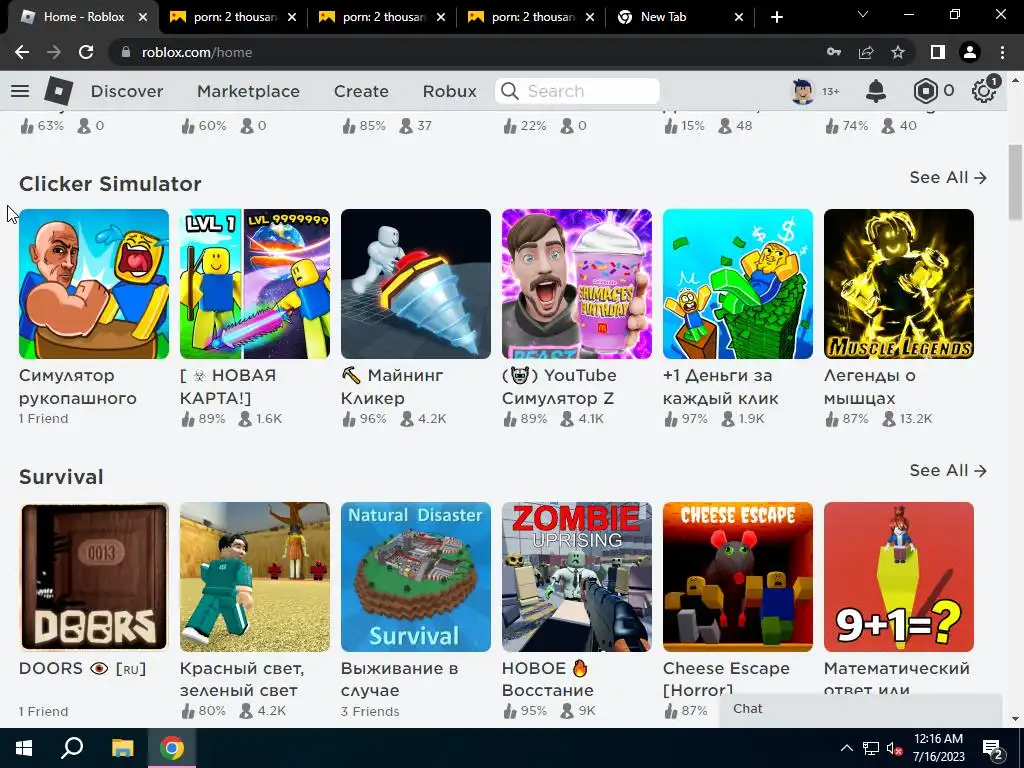Focus the Roblox Search field
Image resolution: width=1024 pixels, height=768 pixels.
[577, 91]
